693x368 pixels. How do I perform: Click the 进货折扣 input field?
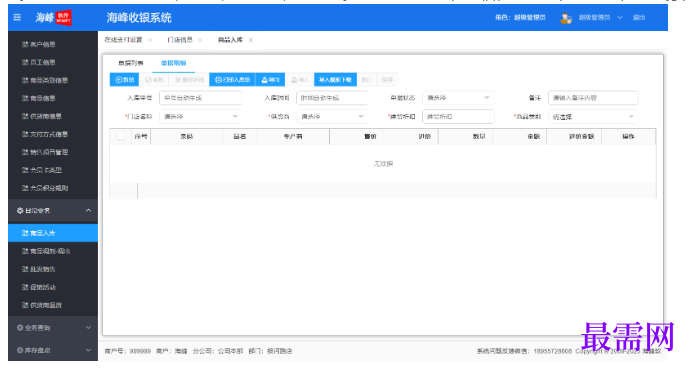[x=458, y=117]
